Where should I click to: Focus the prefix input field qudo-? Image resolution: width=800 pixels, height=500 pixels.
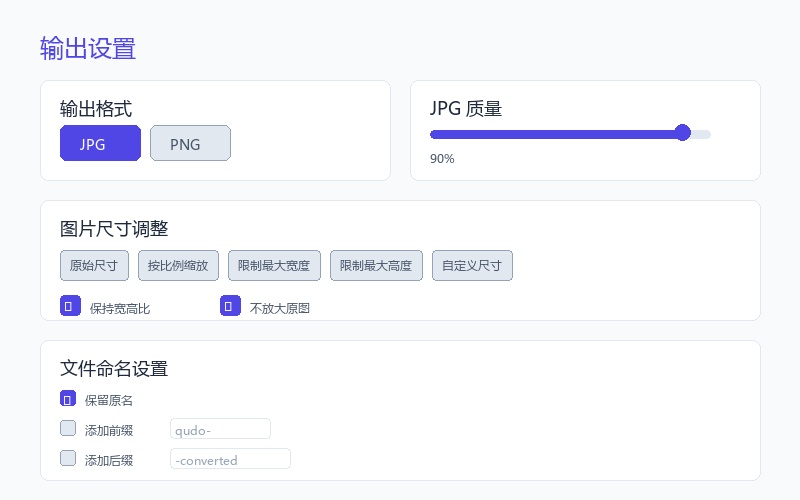pyautogui.click(x=220, y=429)
